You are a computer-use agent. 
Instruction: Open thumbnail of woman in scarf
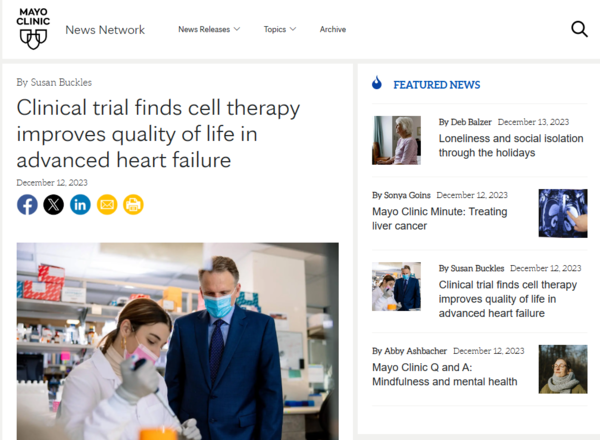(563, 369)
